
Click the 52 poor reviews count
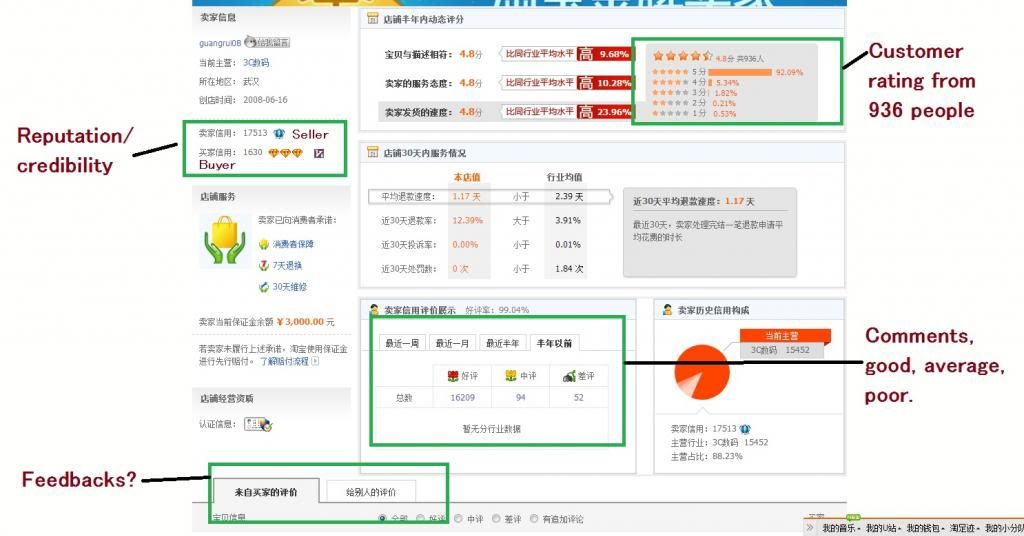point(579,398)
